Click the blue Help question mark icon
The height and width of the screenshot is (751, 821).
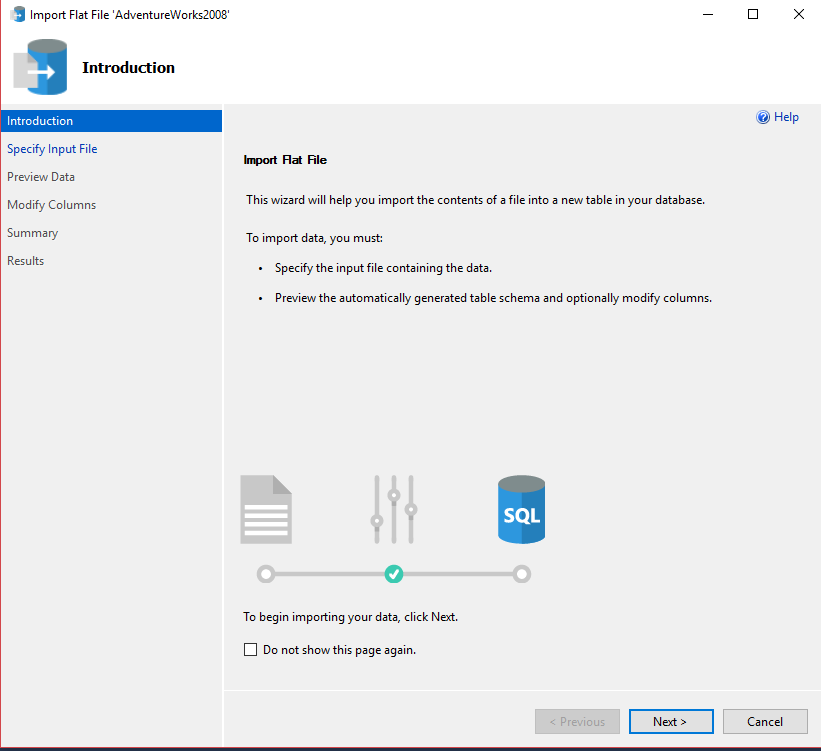tap(763, 117)
